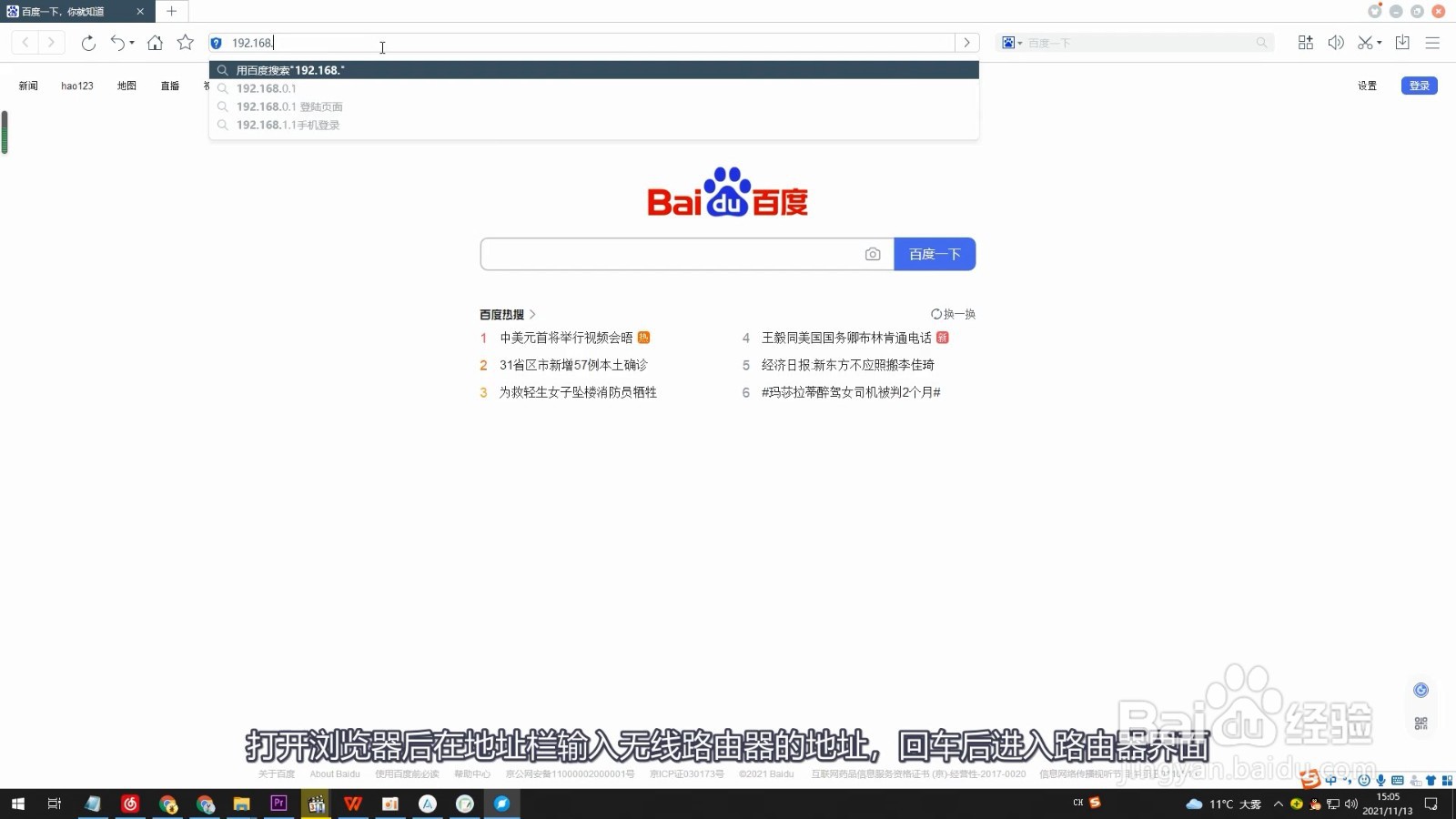Open the extensions grid icon
The image size is (1456, 819).
(1306, 43)
